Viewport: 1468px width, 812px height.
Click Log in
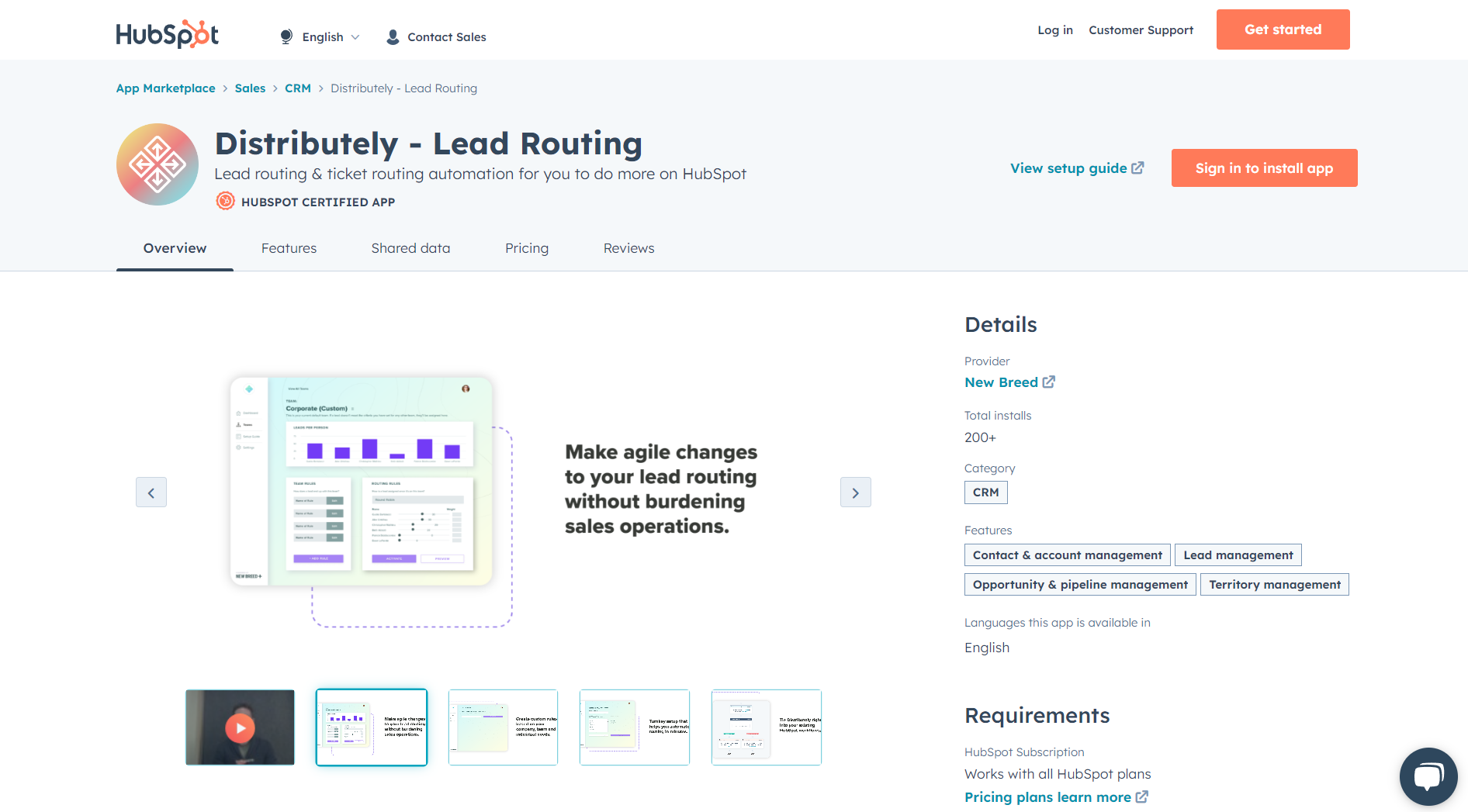coord(1055,29)
